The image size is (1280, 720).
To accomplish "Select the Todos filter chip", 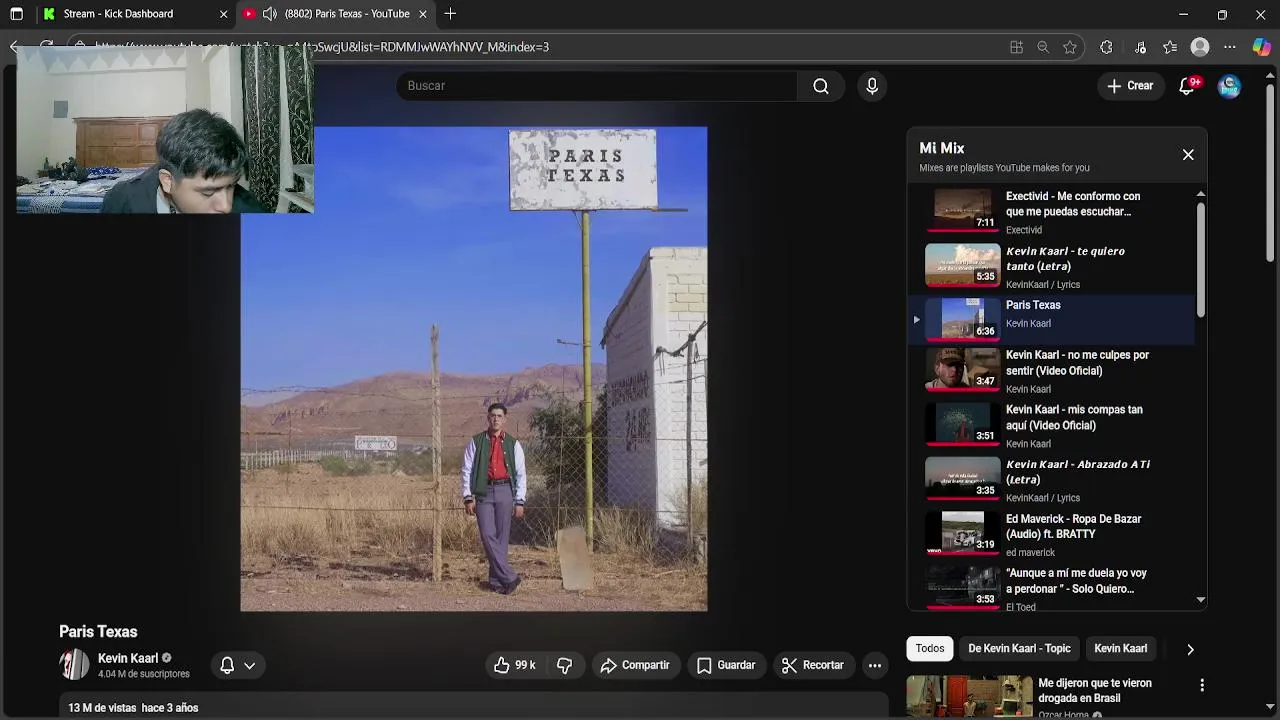I will 930,649.
